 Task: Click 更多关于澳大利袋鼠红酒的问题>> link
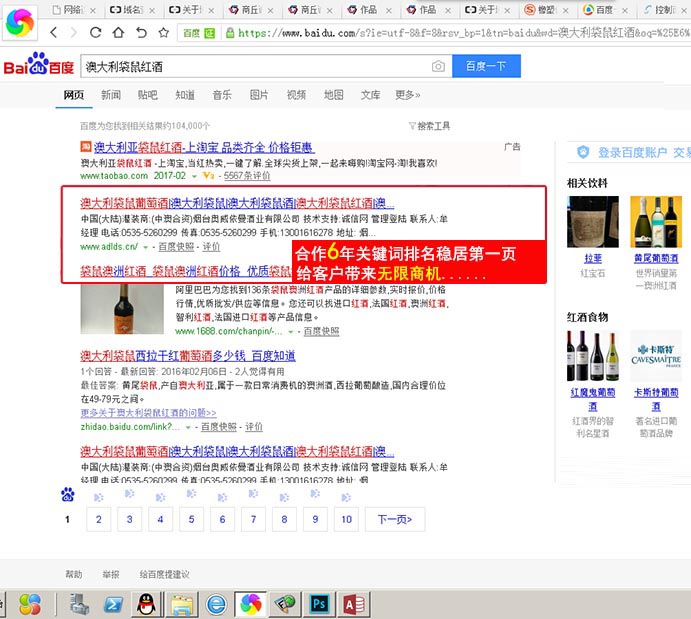click(x=148, y=413)
